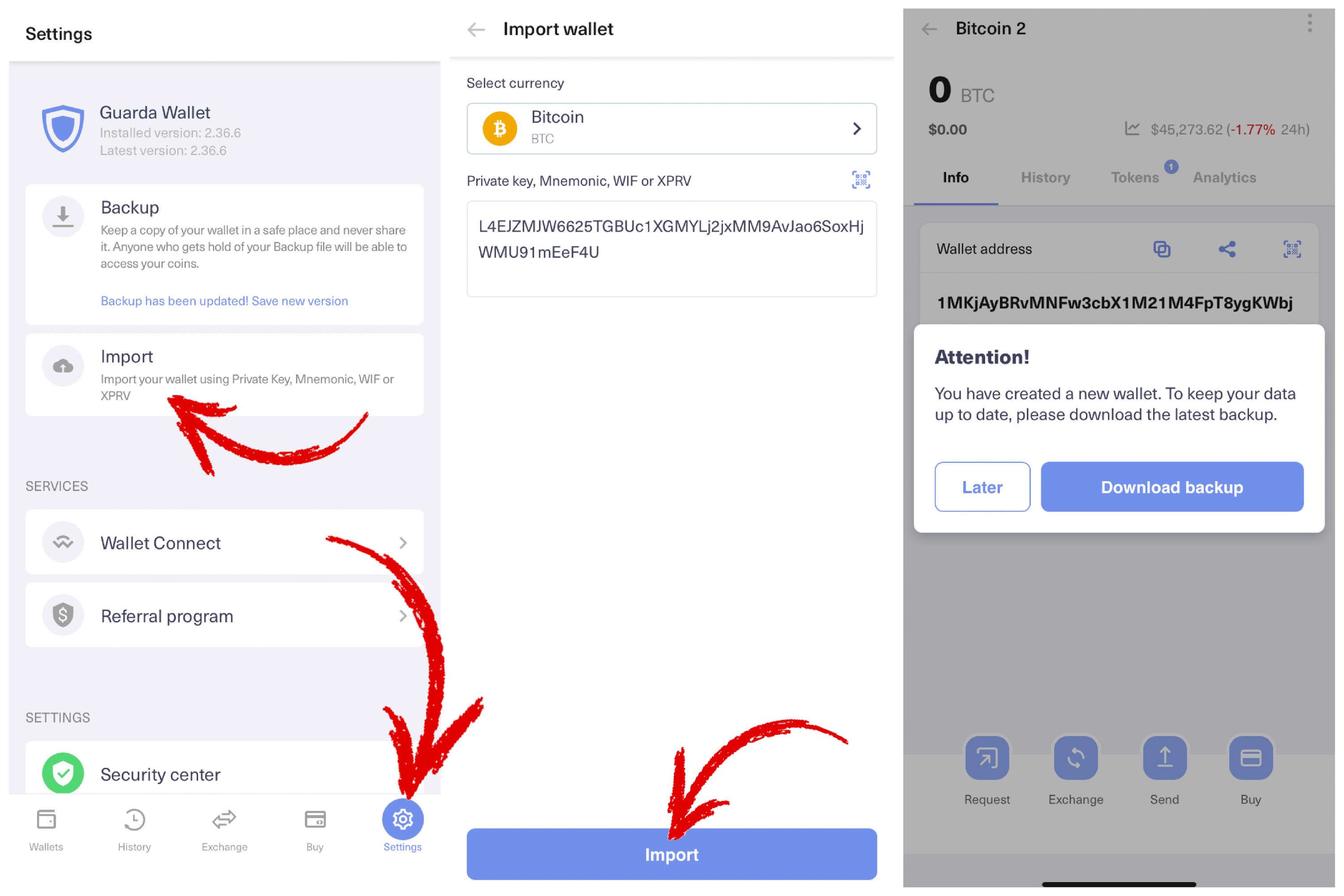
Task: Click the QR code display icon for wallet address
Action: tap(1292, 249)
